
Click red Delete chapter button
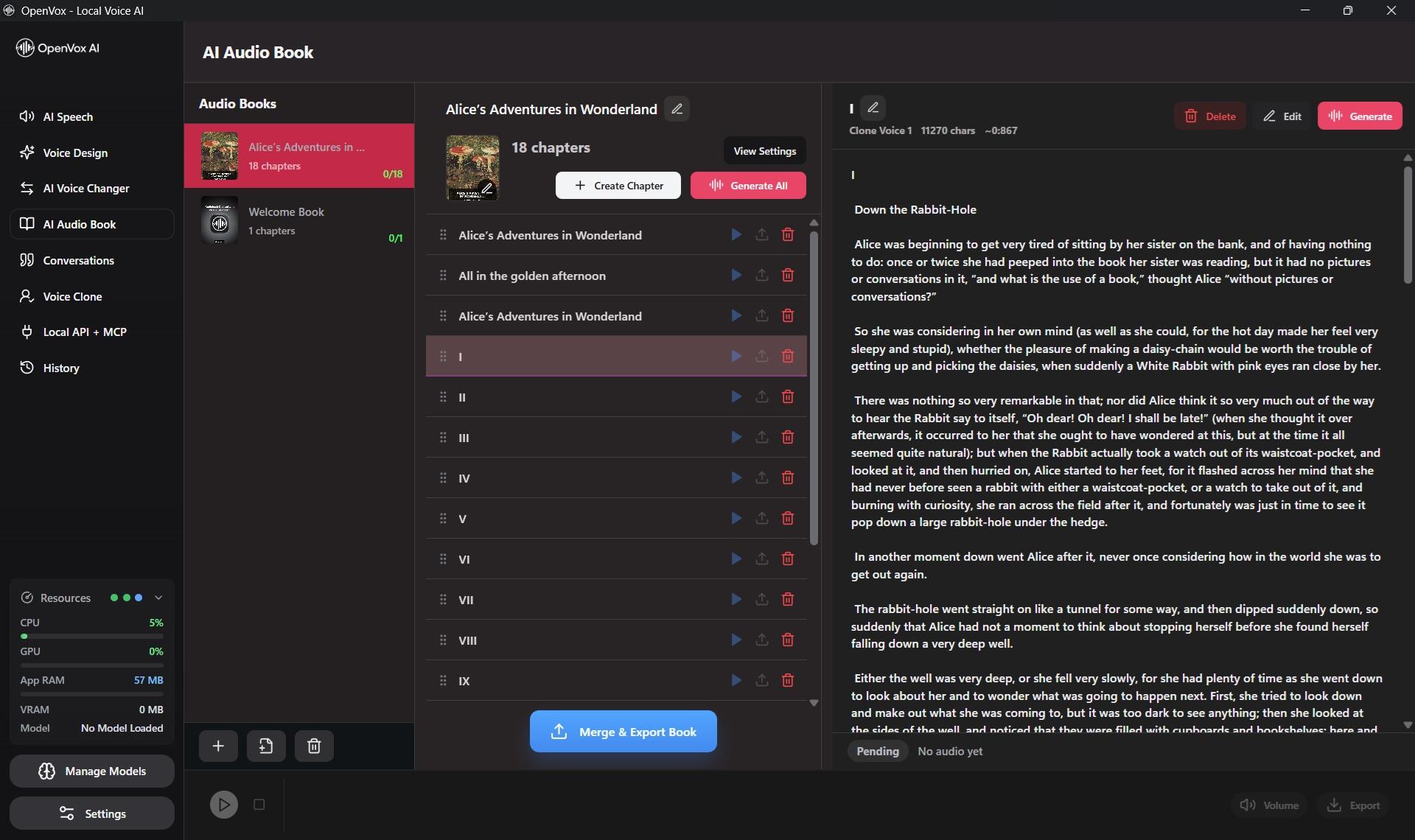point(1209,116)
